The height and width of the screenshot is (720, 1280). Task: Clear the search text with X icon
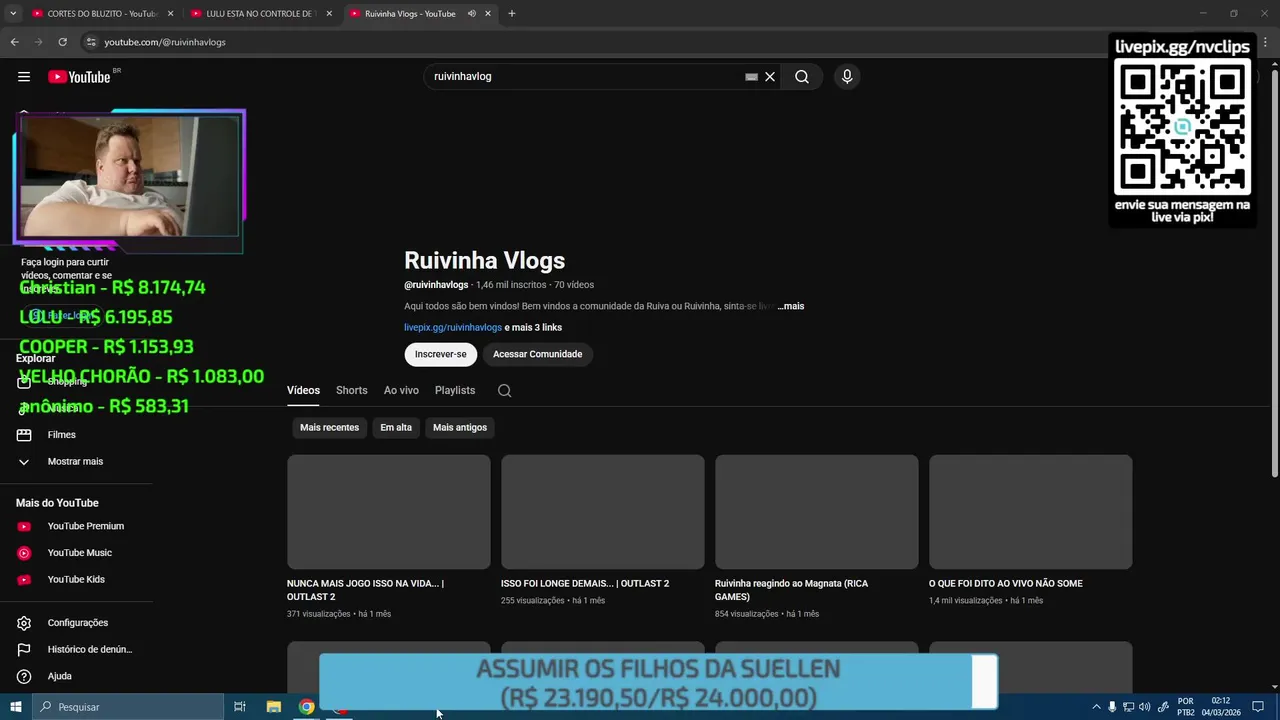(x=770, y=77)
